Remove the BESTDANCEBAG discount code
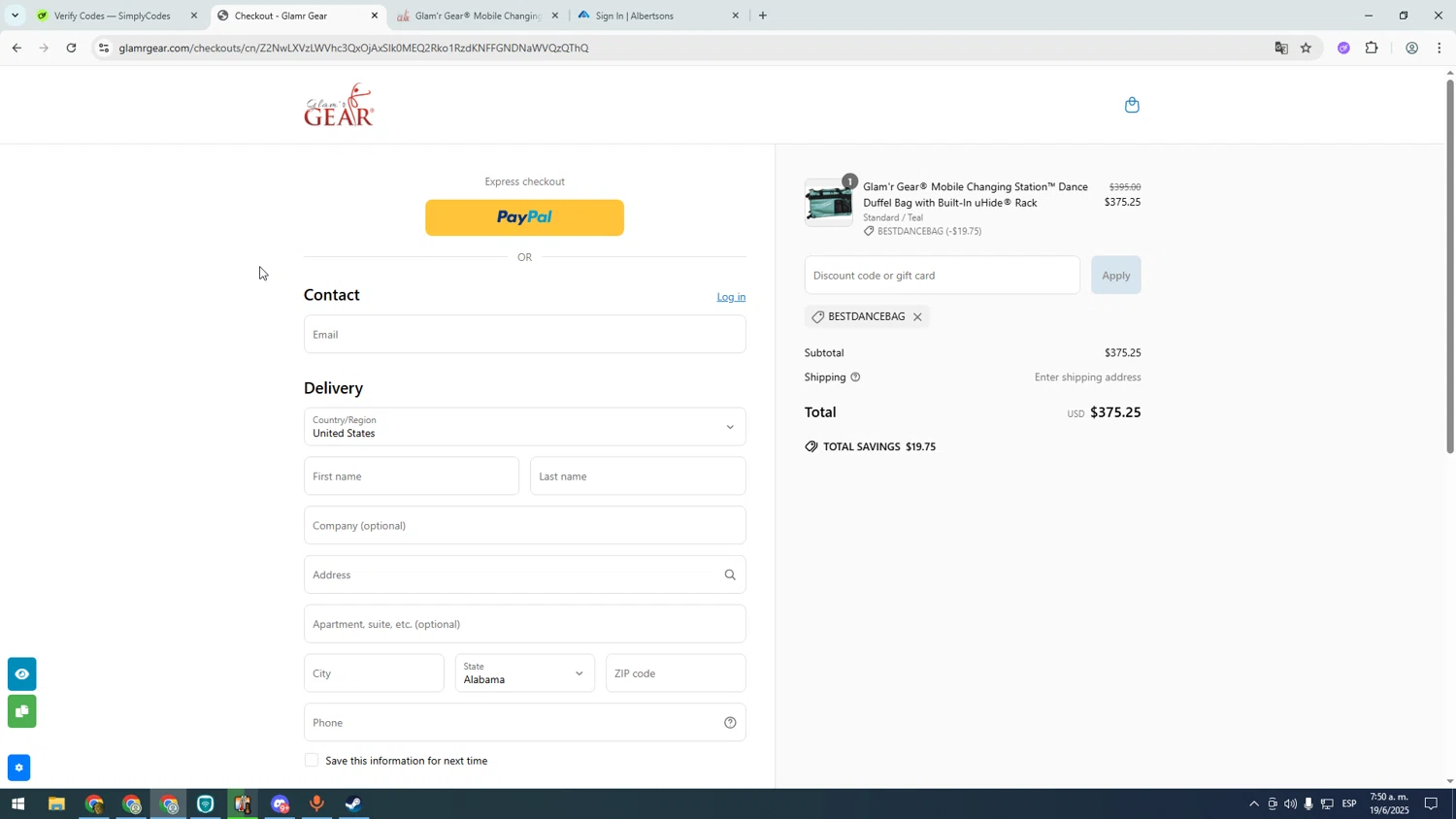Image resolution: width=1456 pixels, height=819 pixels. [917, 317]
